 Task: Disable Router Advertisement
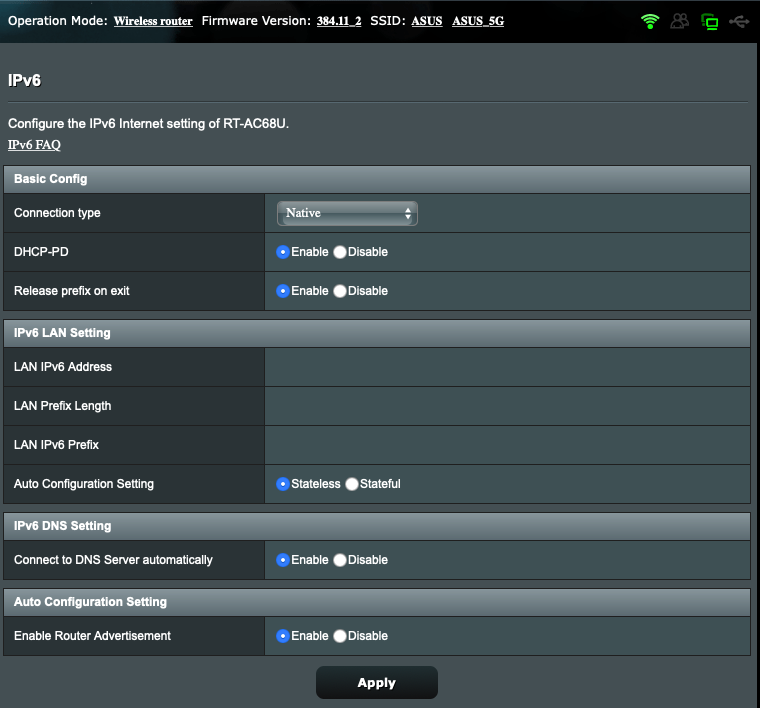(x=340, y=636)
